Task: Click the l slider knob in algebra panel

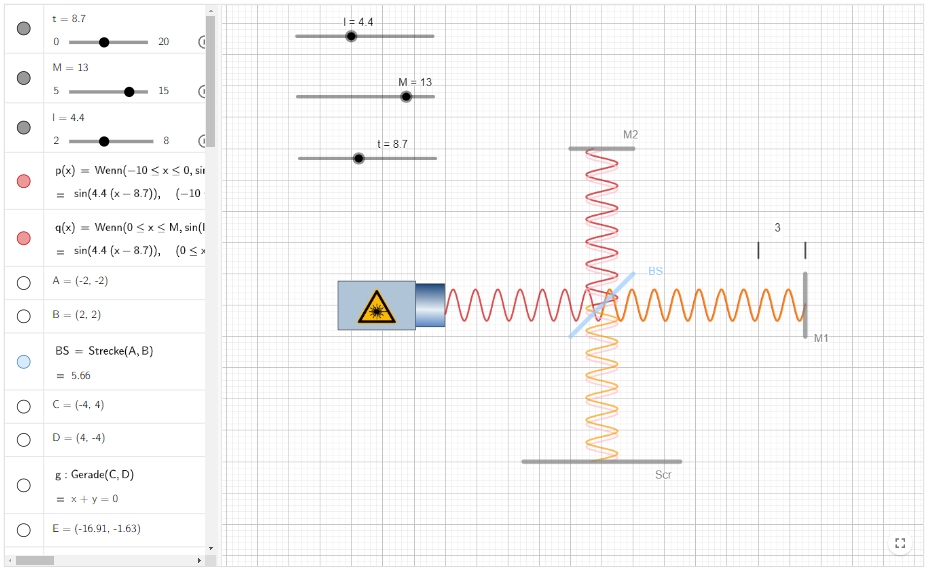Action: pos(104,141)
